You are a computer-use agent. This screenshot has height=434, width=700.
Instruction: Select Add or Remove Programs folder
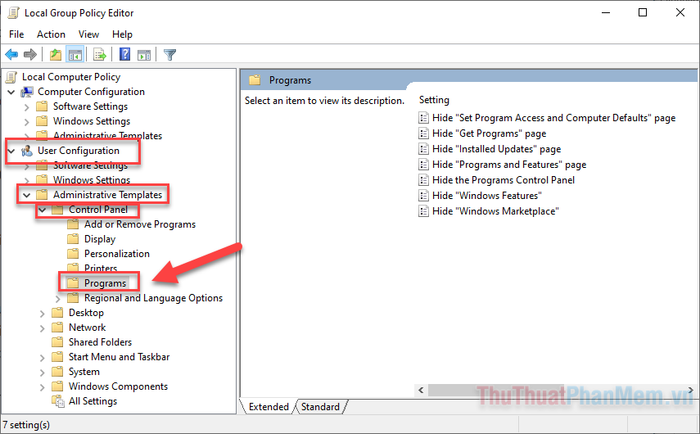coord(140,225)
